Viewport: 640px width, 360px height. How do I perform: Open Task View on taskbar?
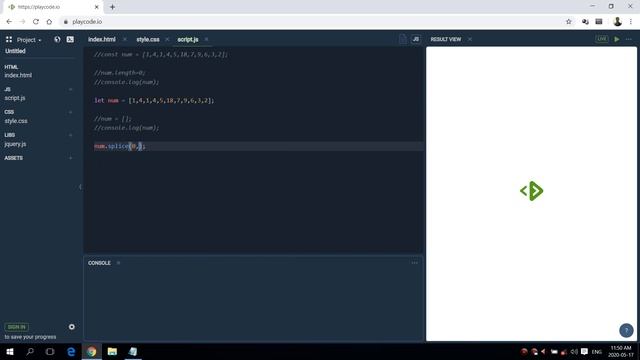point(50,351)
